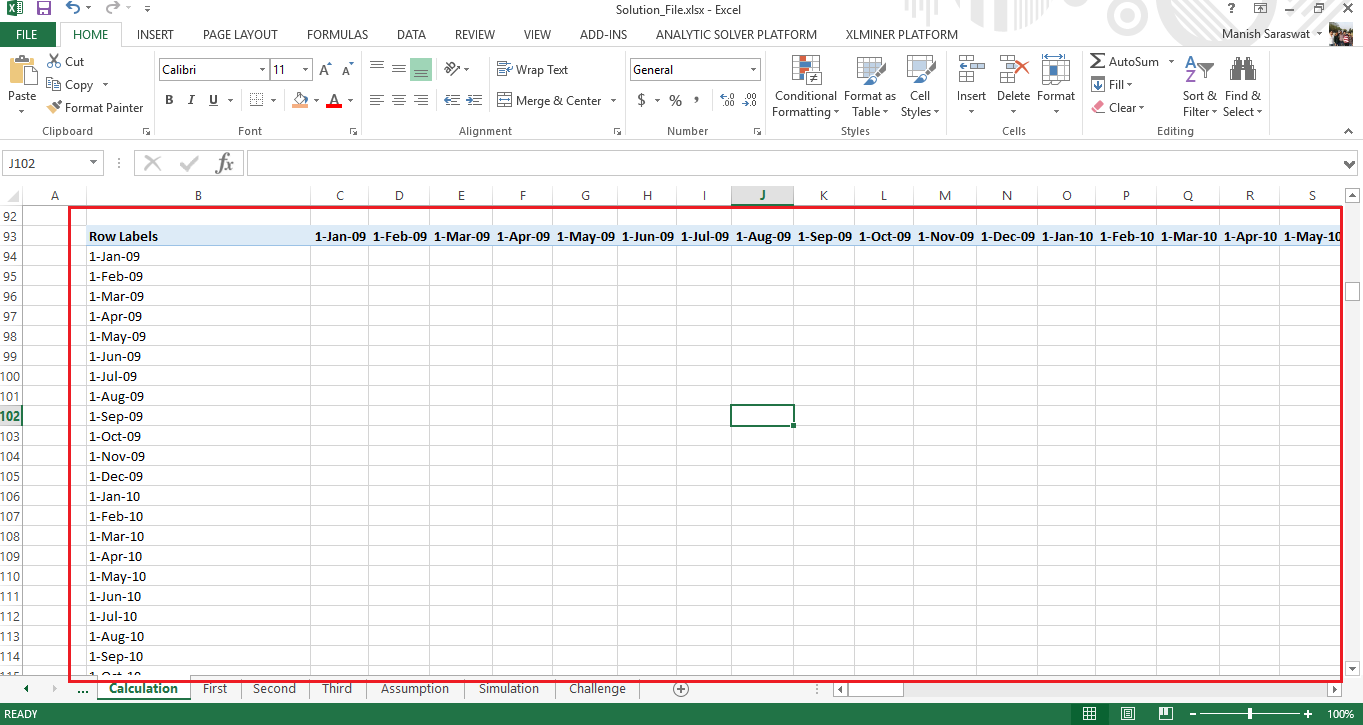Open the General number format dropdown
The width and height of the screenshot is (1363, 725).
753,70
